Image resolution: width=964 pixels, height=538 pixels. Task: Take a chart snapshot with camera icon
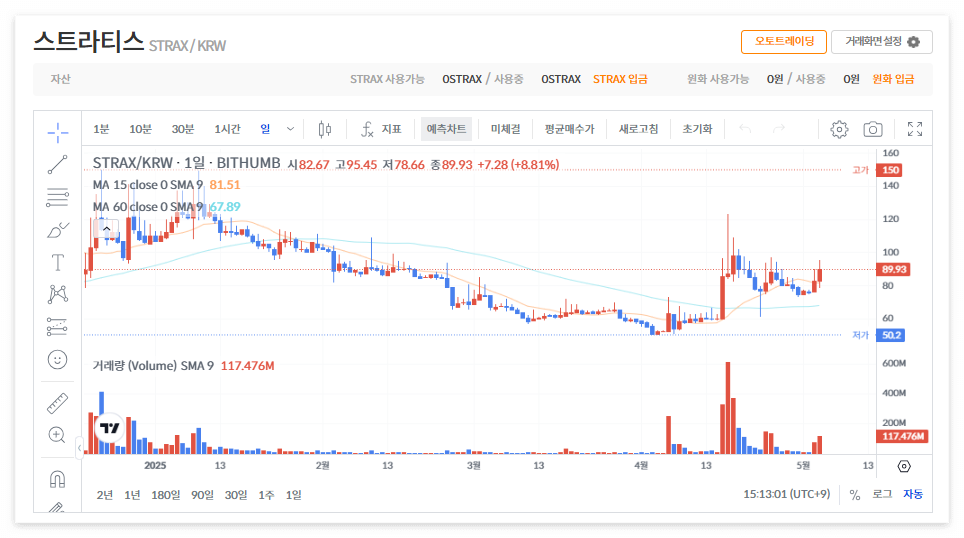pos(873,129)
